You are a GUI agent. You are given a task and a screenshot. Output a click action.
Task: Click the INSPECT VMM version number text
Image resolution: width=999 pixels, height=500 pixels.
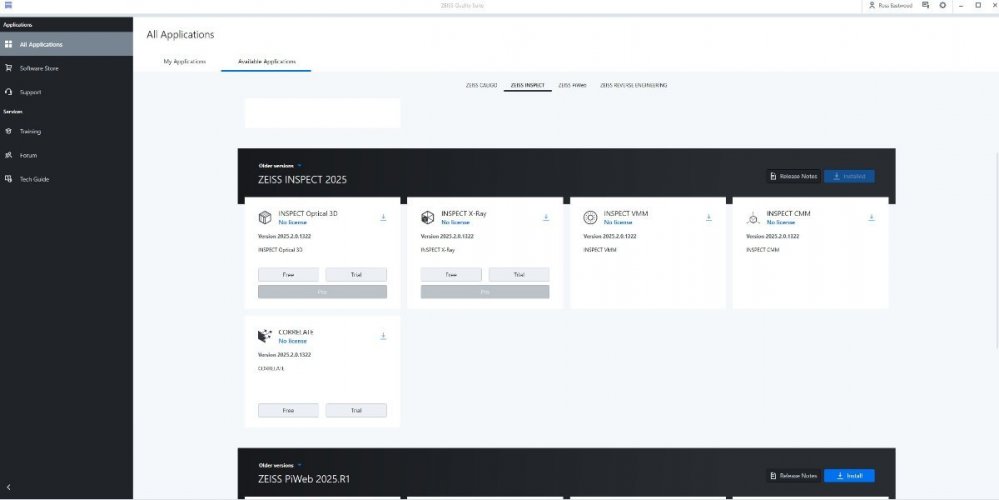click(x=610, y=236)
